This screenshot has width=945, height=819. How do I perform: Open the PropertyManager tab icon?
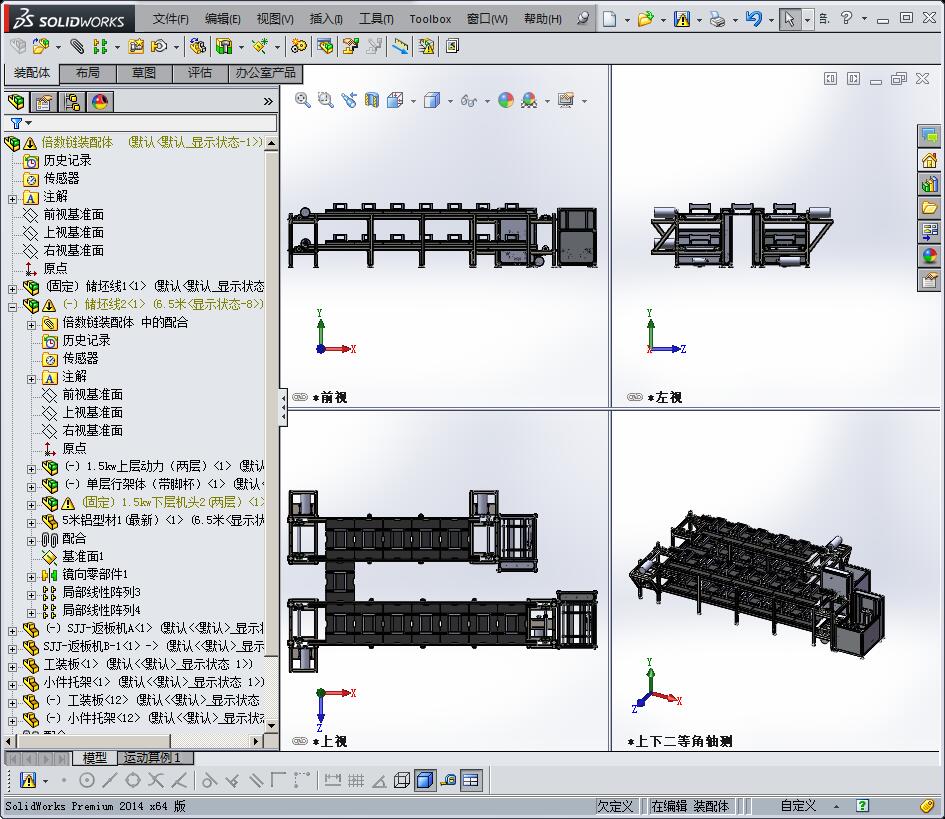(x=44, y=101)
